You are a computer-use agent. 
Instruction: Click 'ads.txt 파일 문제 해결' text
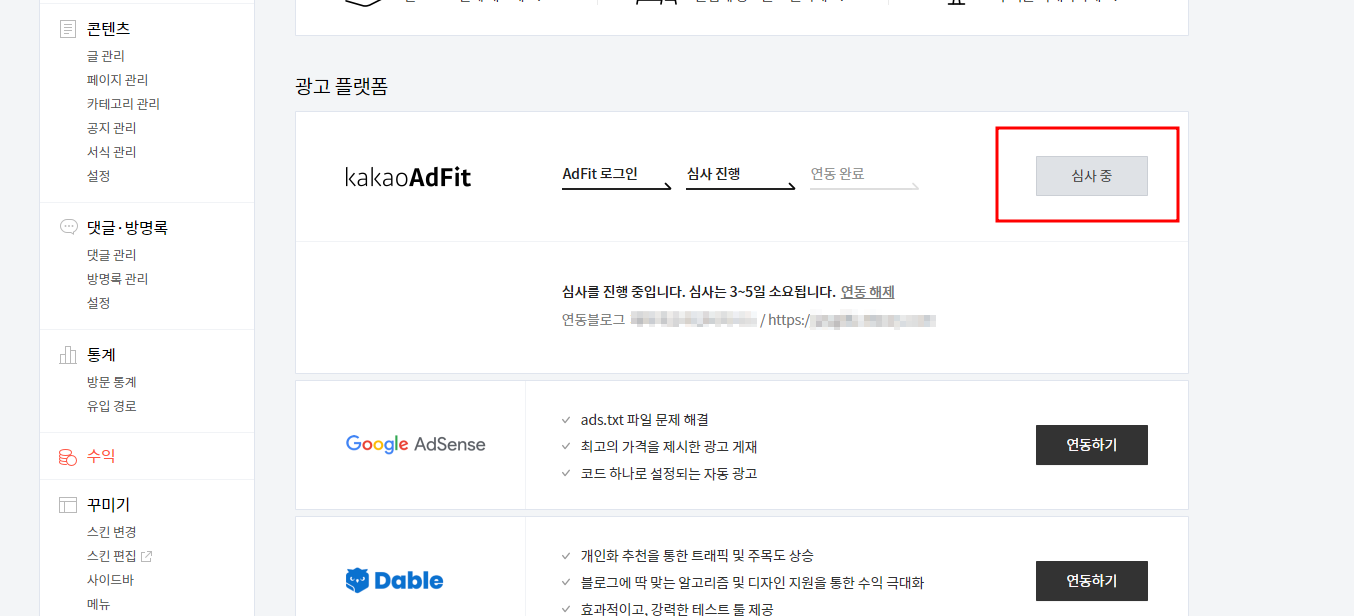pyautogui.click(x=645, y=420)
